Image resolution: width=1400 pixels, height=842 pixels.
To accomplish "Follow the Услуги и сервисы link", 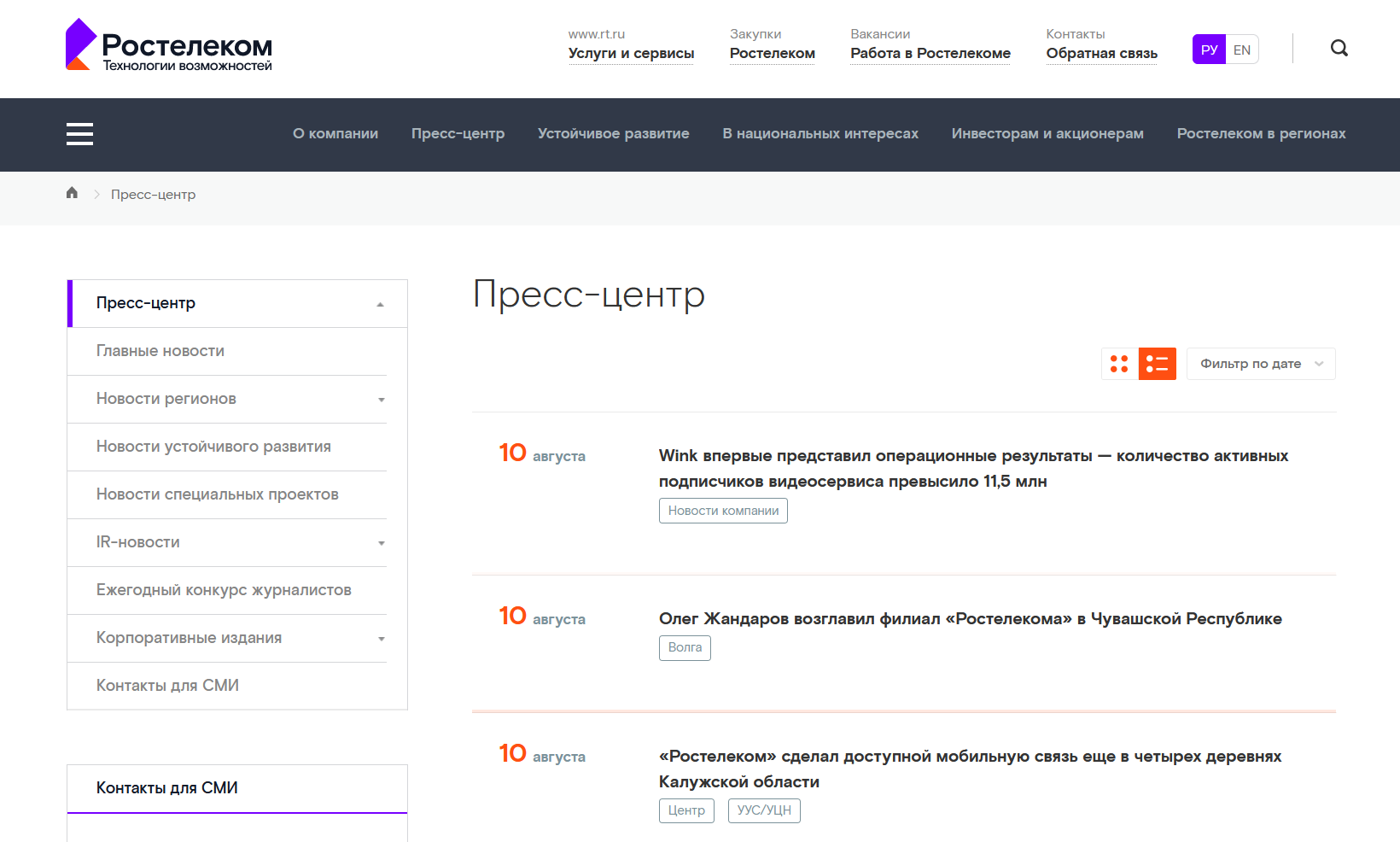I will click(x=632, y=53).
